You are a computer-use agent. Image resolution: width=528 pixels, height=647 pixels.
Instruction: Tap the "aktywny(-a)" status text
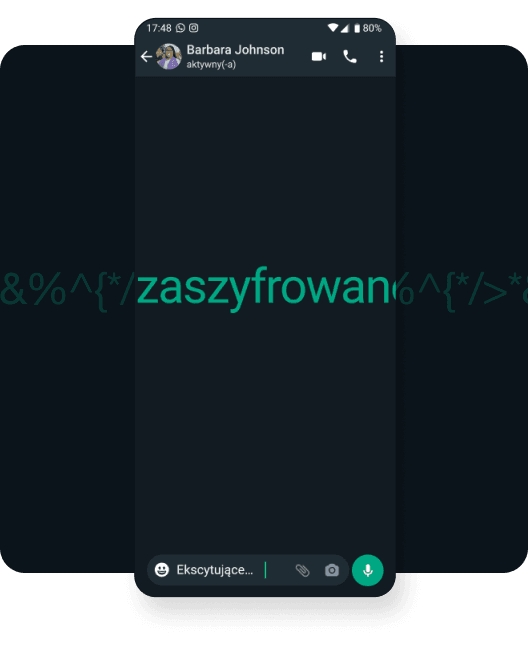(x=211, y=65)
